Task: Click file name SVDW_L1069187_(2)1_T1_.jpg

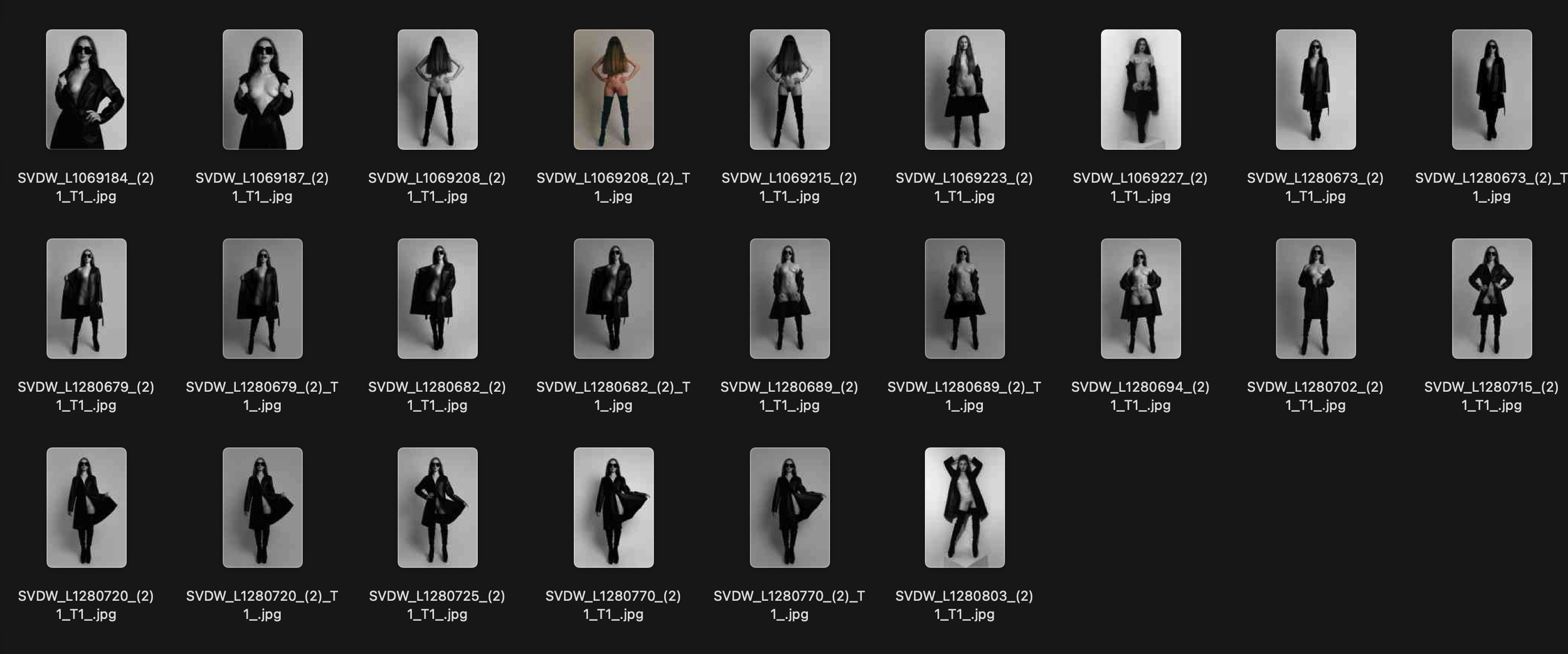Action: 262,187
